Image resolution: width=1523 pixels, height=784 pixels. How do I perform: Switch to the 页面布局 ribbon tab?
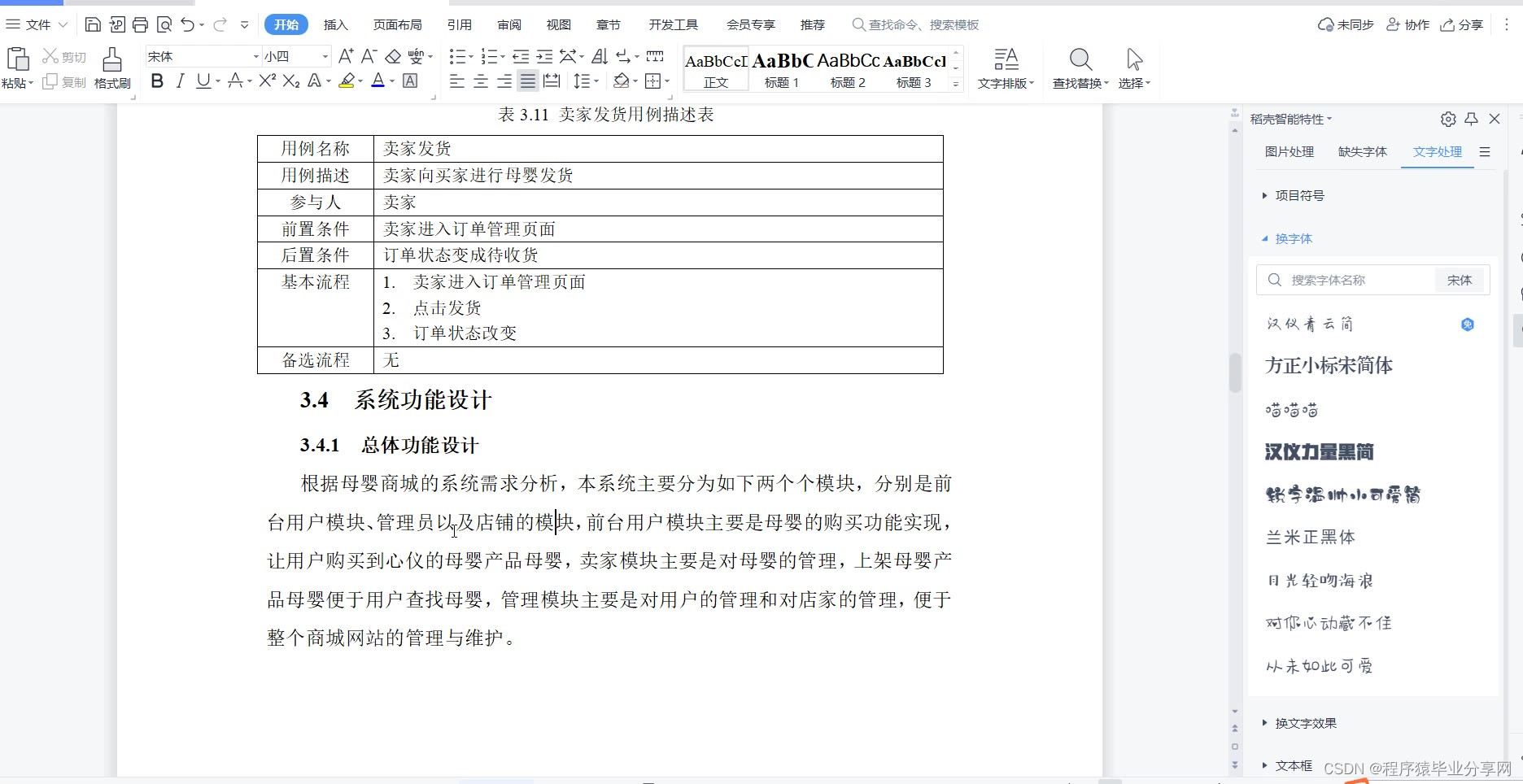point(397,24)
